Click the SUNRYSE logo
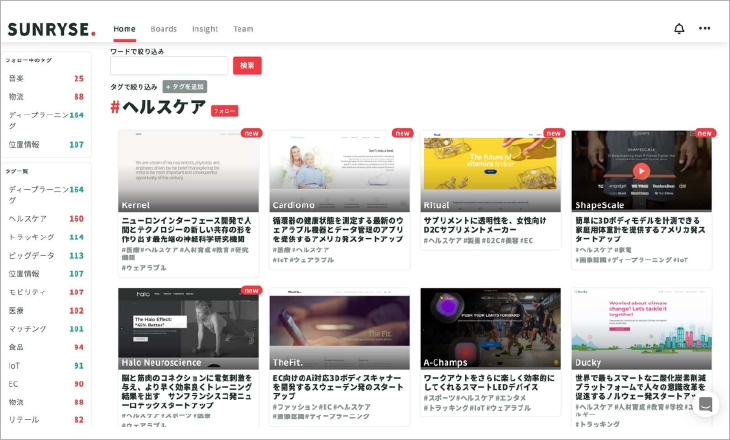730x440 pixels. [x=52, y=29]
